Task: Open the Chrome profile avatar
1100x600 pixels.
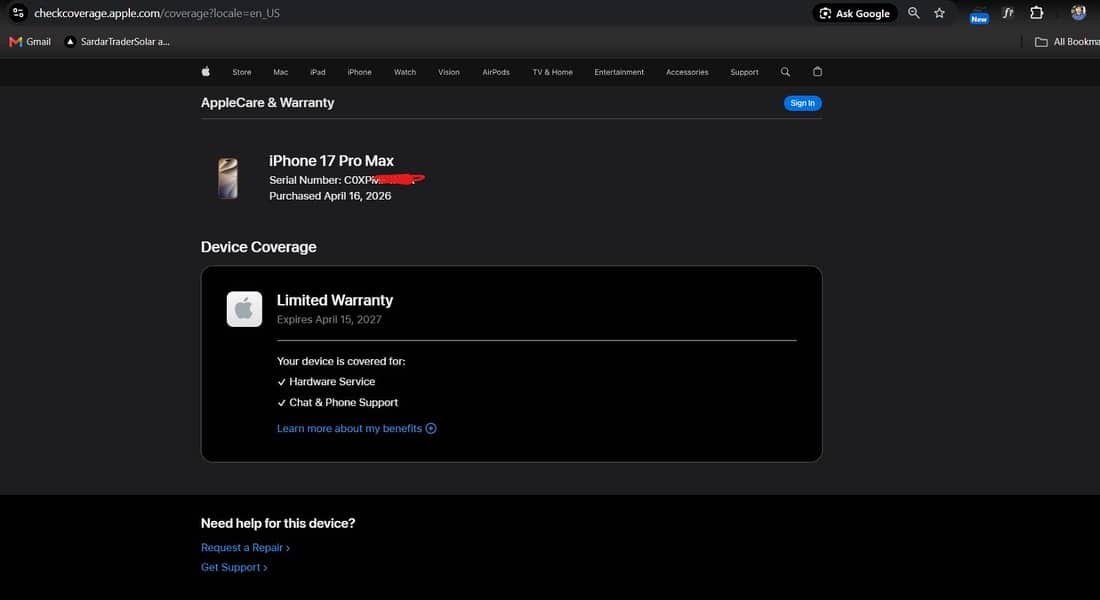Action: tap(1078, 13)
